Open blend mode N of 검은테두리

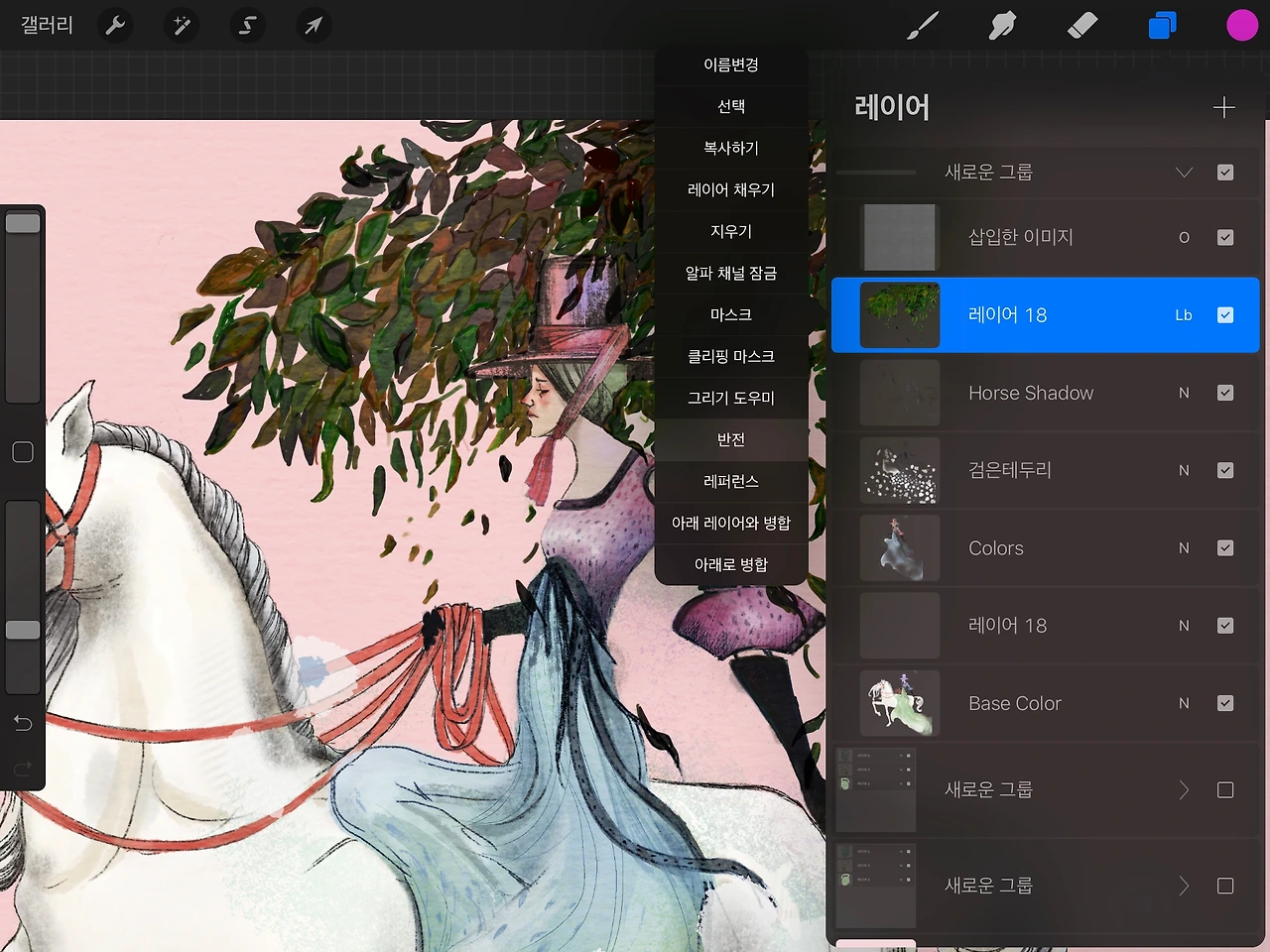coord(1184,470)
